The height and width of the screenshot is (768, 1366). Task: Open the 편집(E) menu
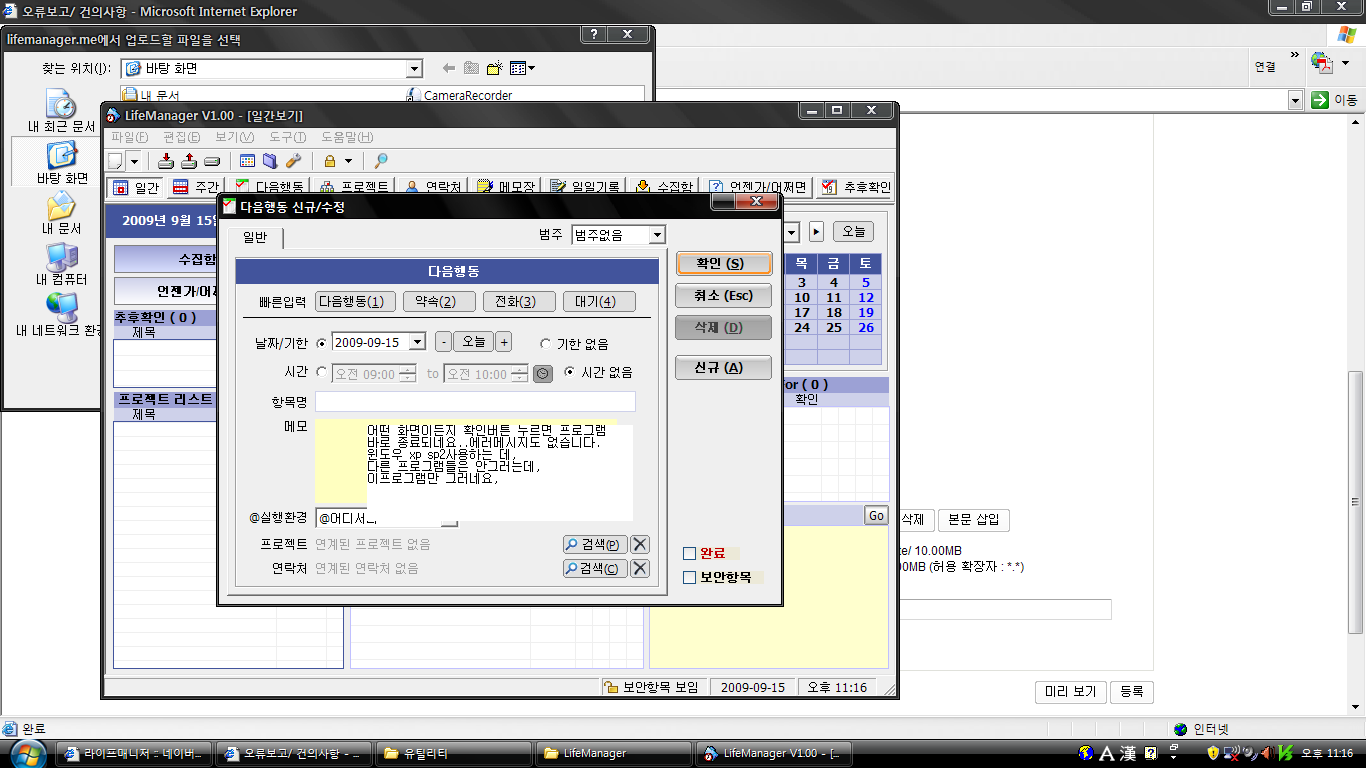tap(181, 137)
